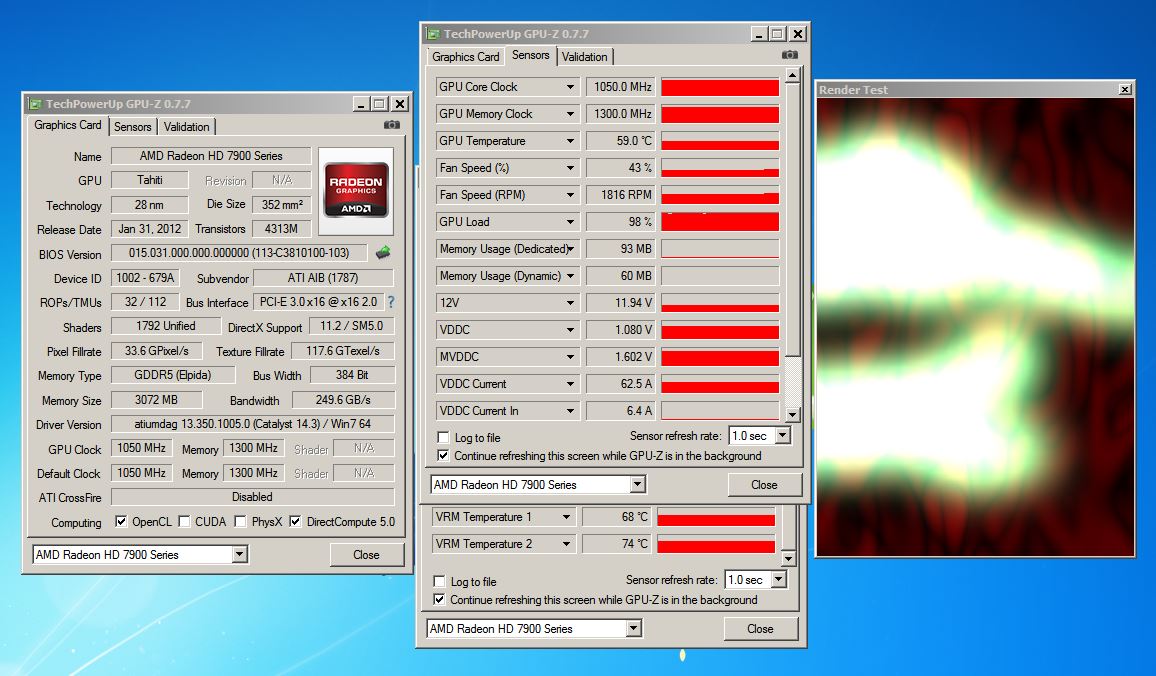
Task: Toggle the PhysX checkbox
Action: point(240,521)
